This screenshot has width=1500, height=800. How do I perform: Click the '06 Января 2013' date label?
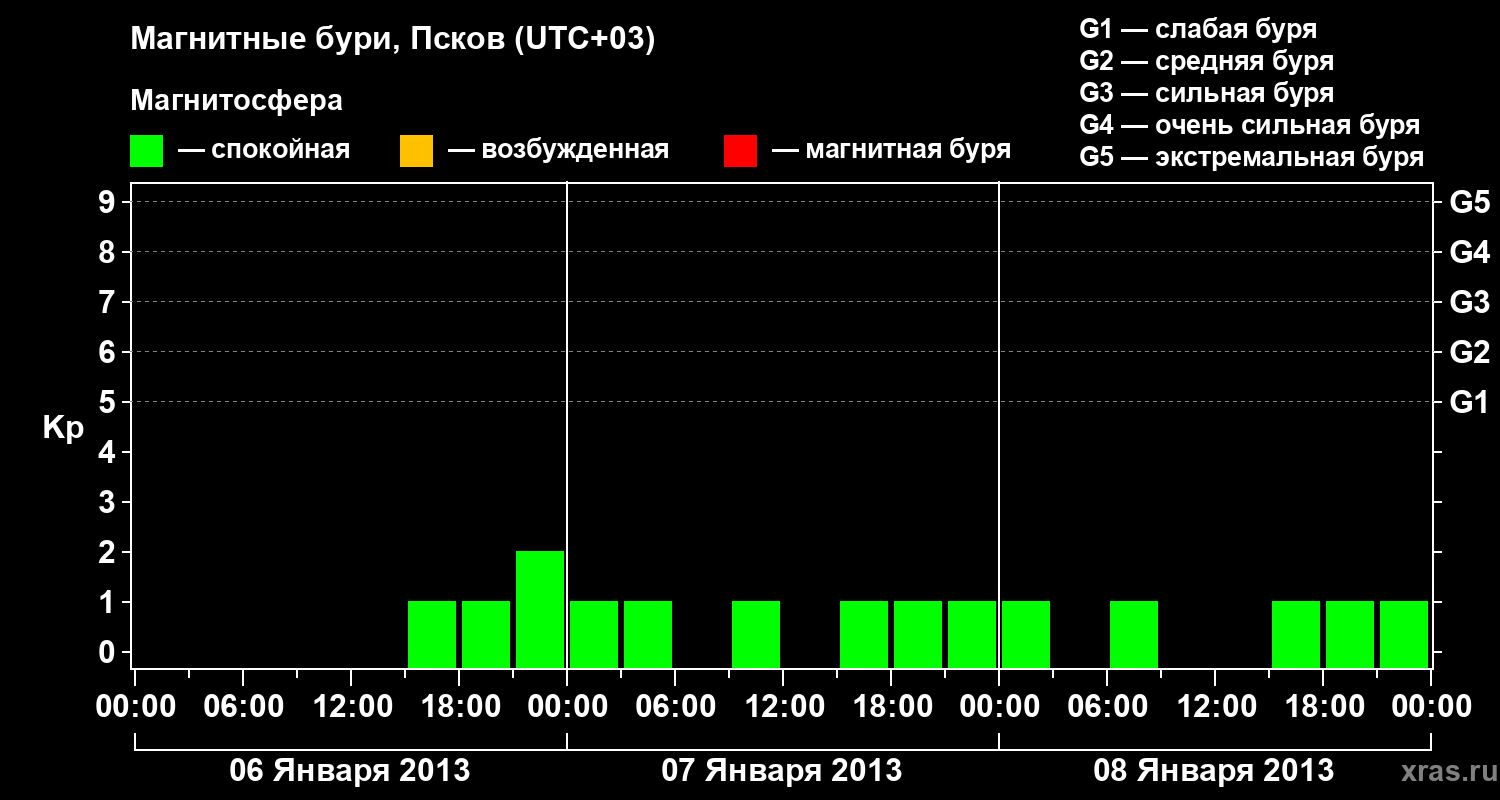pos(350,771)
